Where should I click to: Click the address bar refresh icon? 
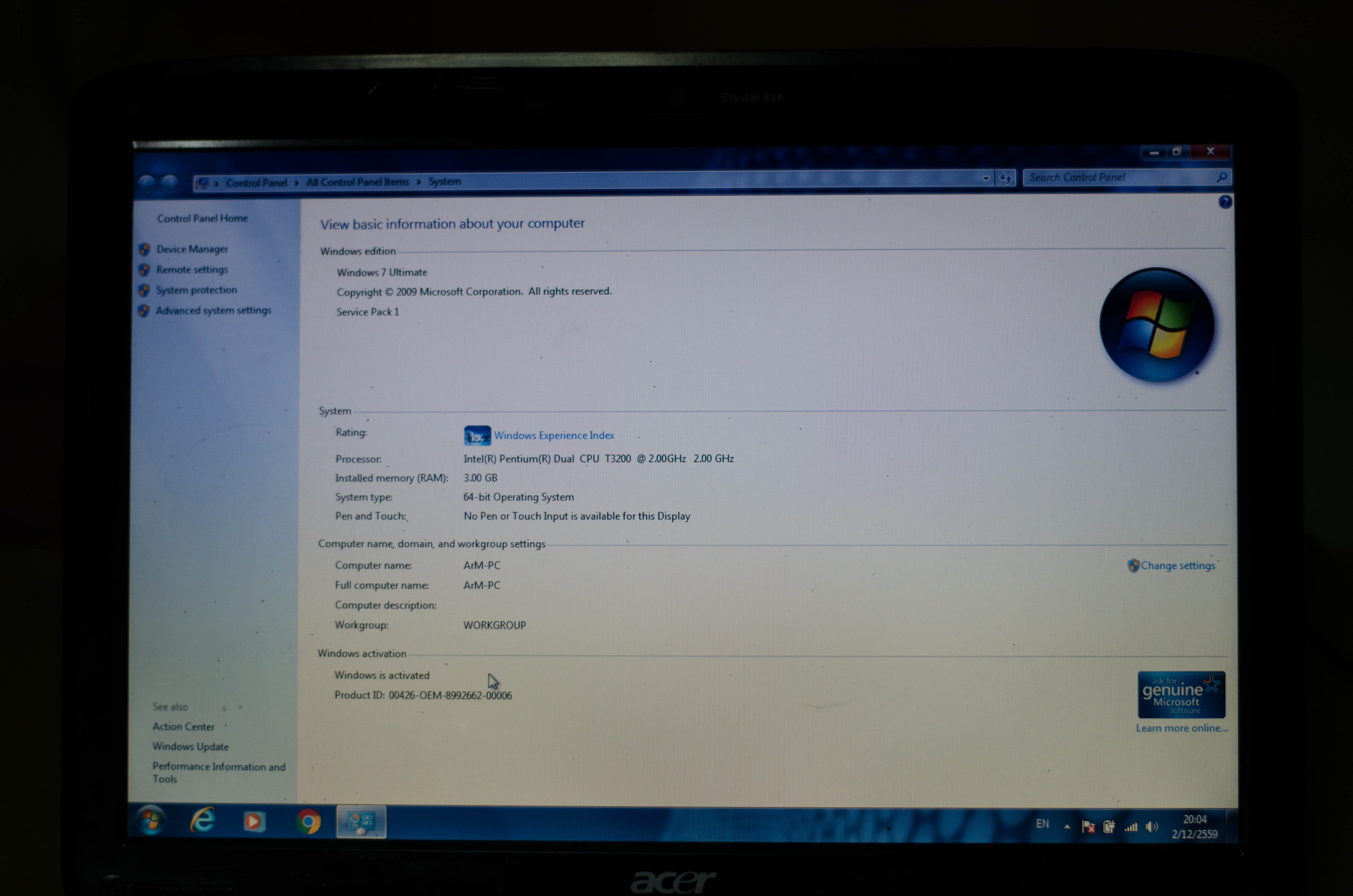click(x=1005, y=178)
